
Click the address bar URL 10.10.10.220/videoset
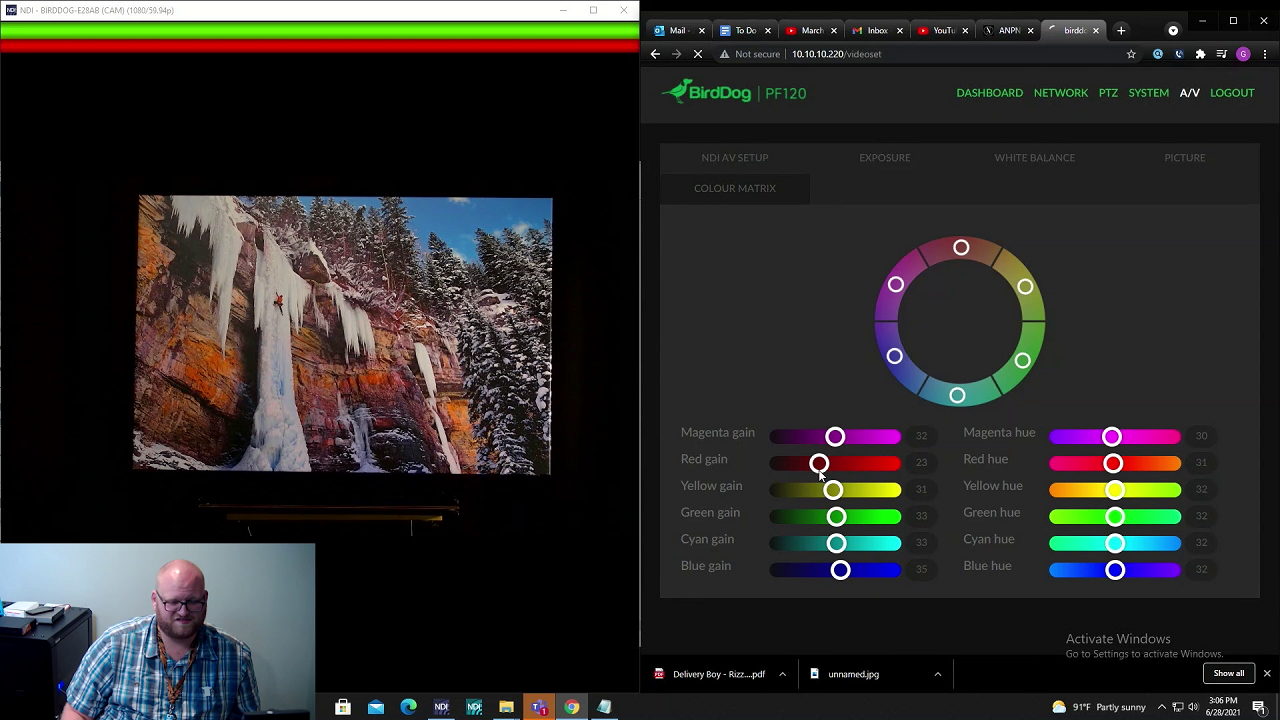(x=836, y=54)
